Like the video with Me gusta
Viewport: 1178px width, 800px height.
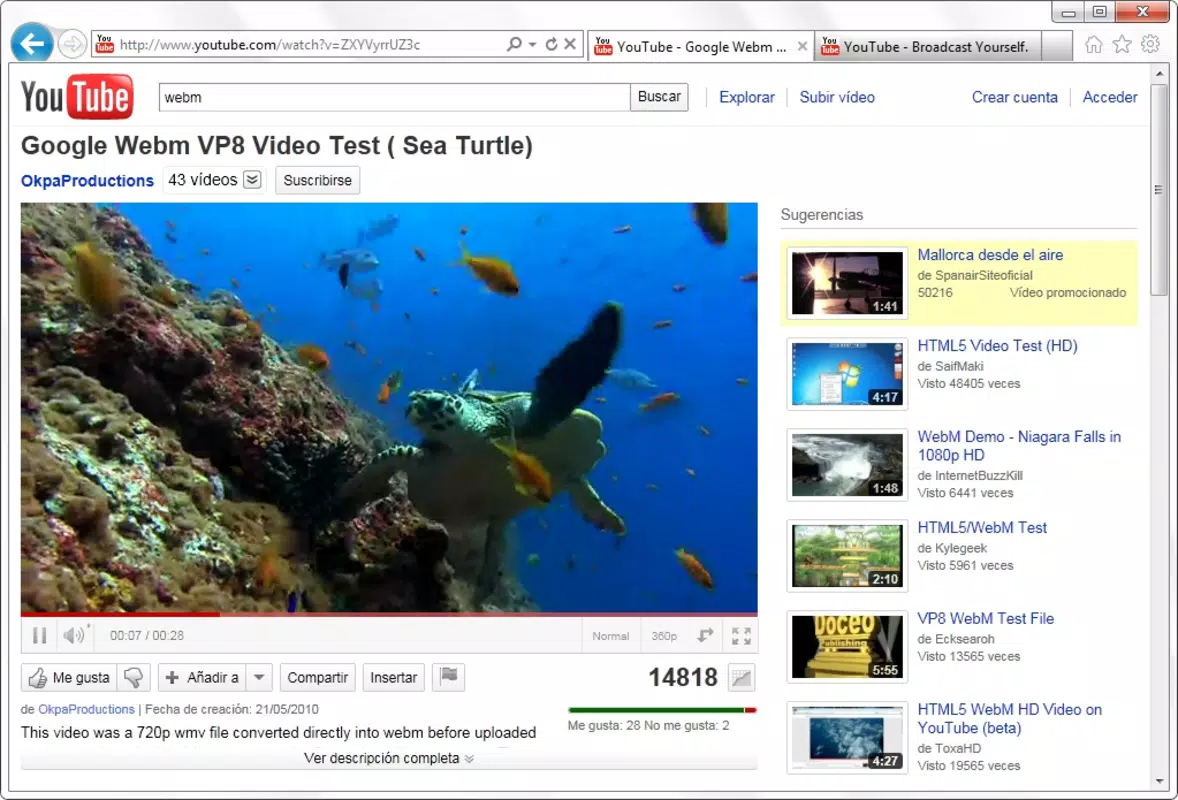click(68, 678)
